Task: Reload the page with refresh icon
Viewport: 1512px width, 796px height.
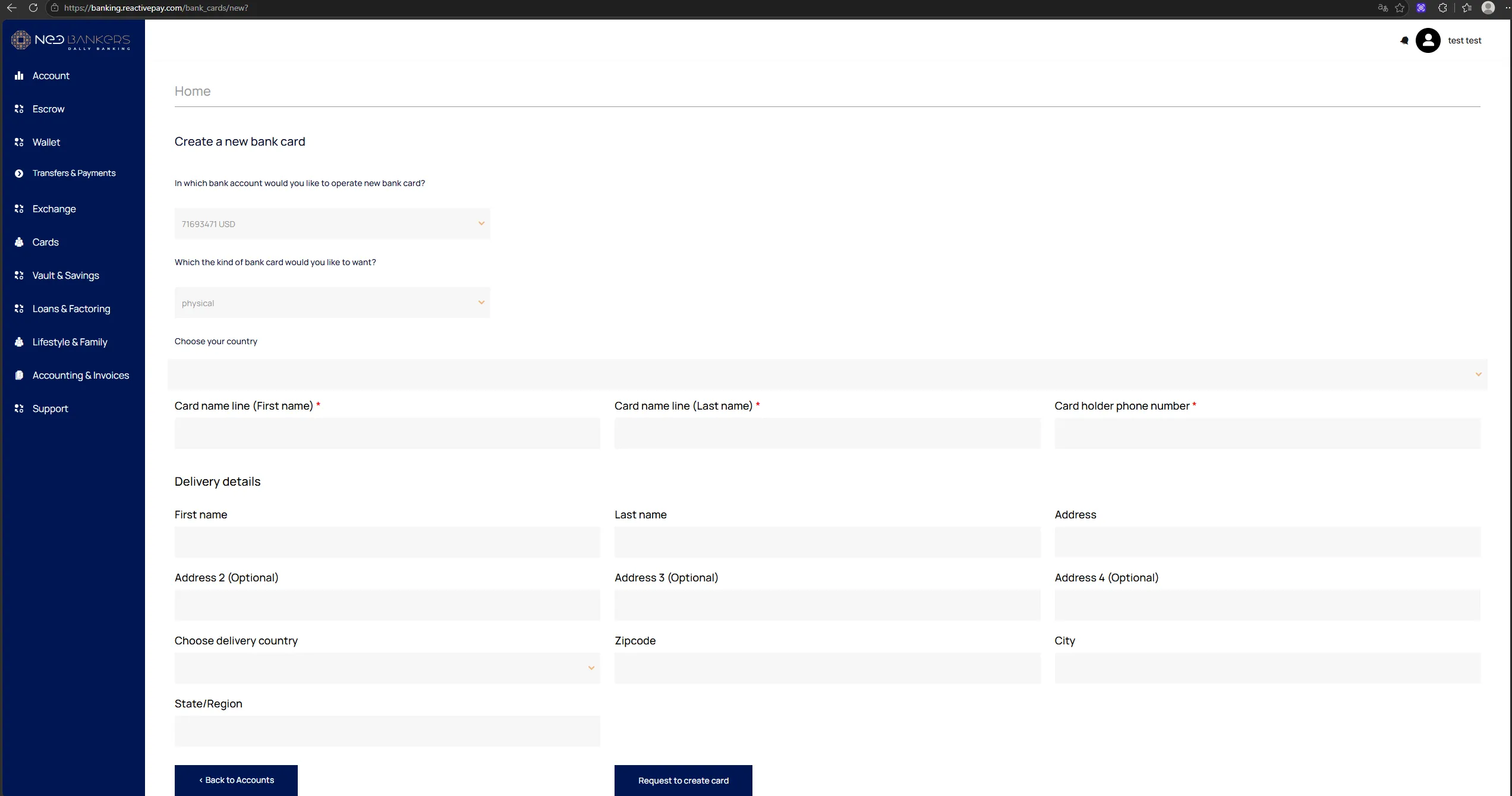Action: click(x=33, y=8)
